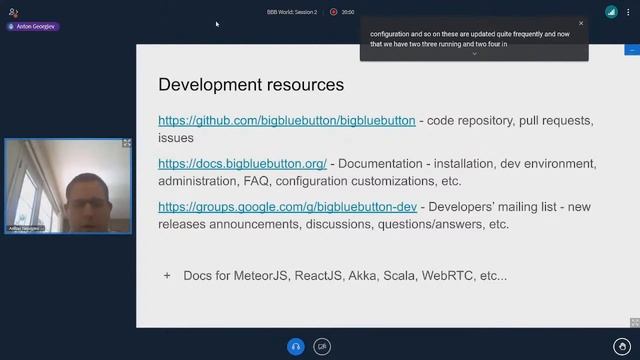The height and width of the screenshot is (360, 640).
Task: Toggle the audio headset button
Action: click(296, 347)
